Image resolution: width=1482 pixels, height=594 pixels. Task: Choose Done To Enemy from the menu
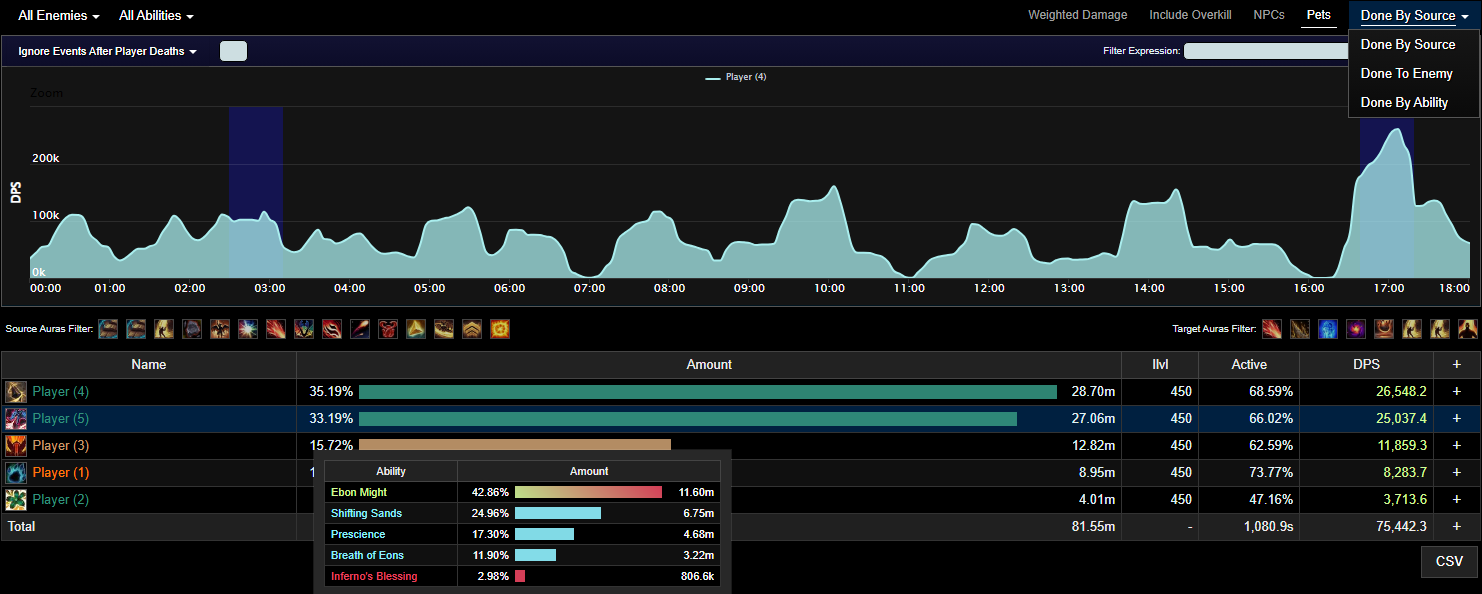coord(1406,74)
